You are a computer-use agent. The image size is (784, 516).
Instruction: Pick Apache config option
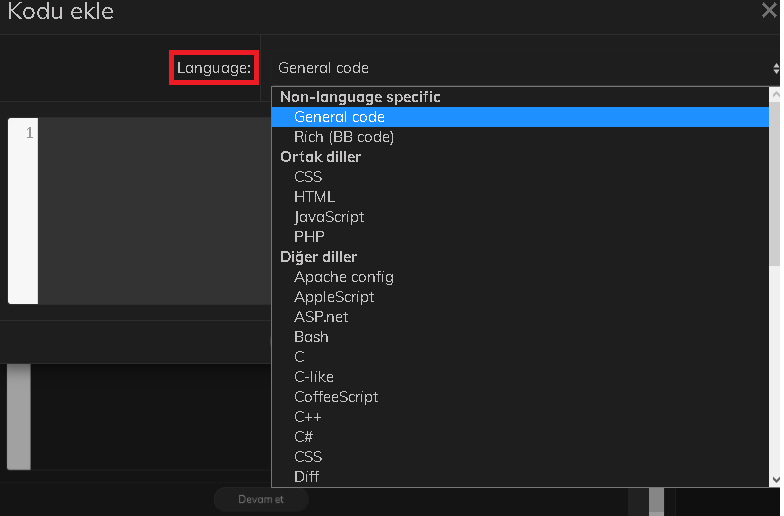pyautogui.click(x=343, y=277)
